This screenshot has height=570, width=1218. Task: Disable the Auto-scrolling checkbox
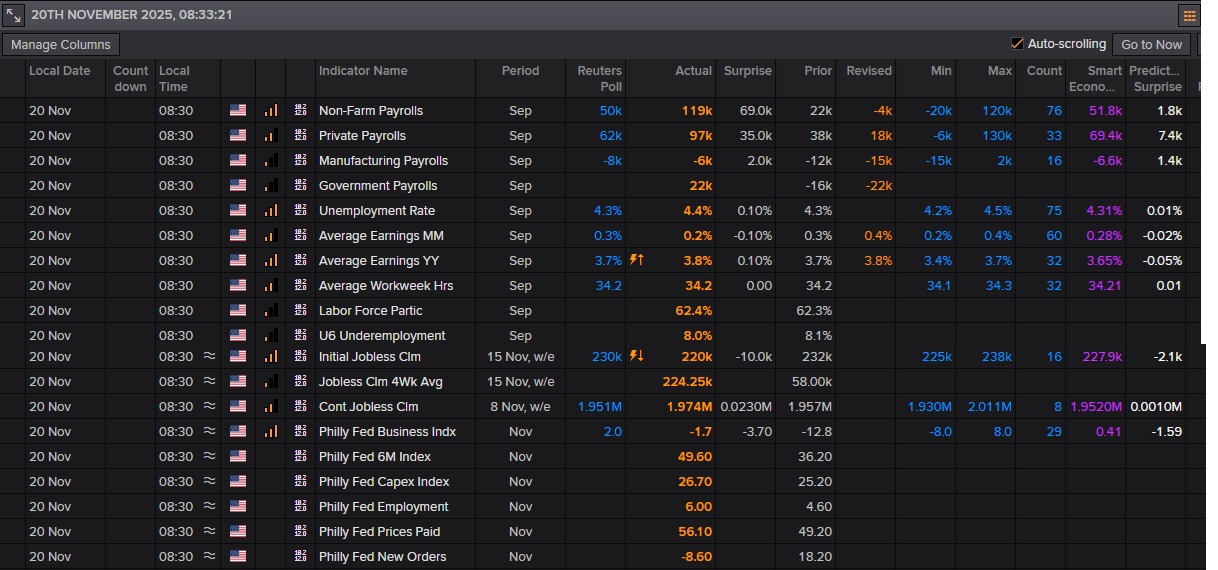point(1017,44)
